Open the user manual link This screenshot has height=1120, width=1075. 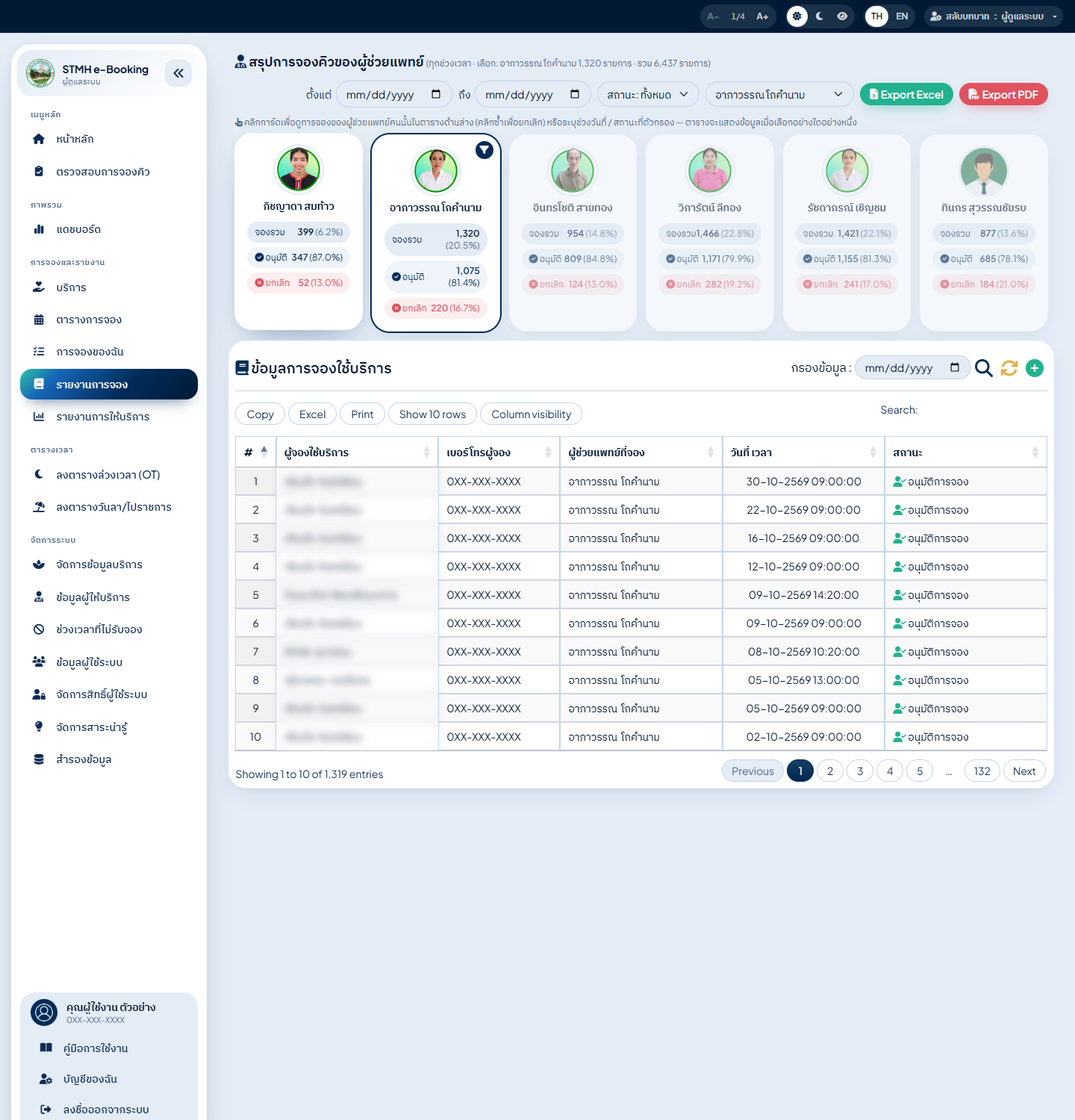pos(109,1048)
